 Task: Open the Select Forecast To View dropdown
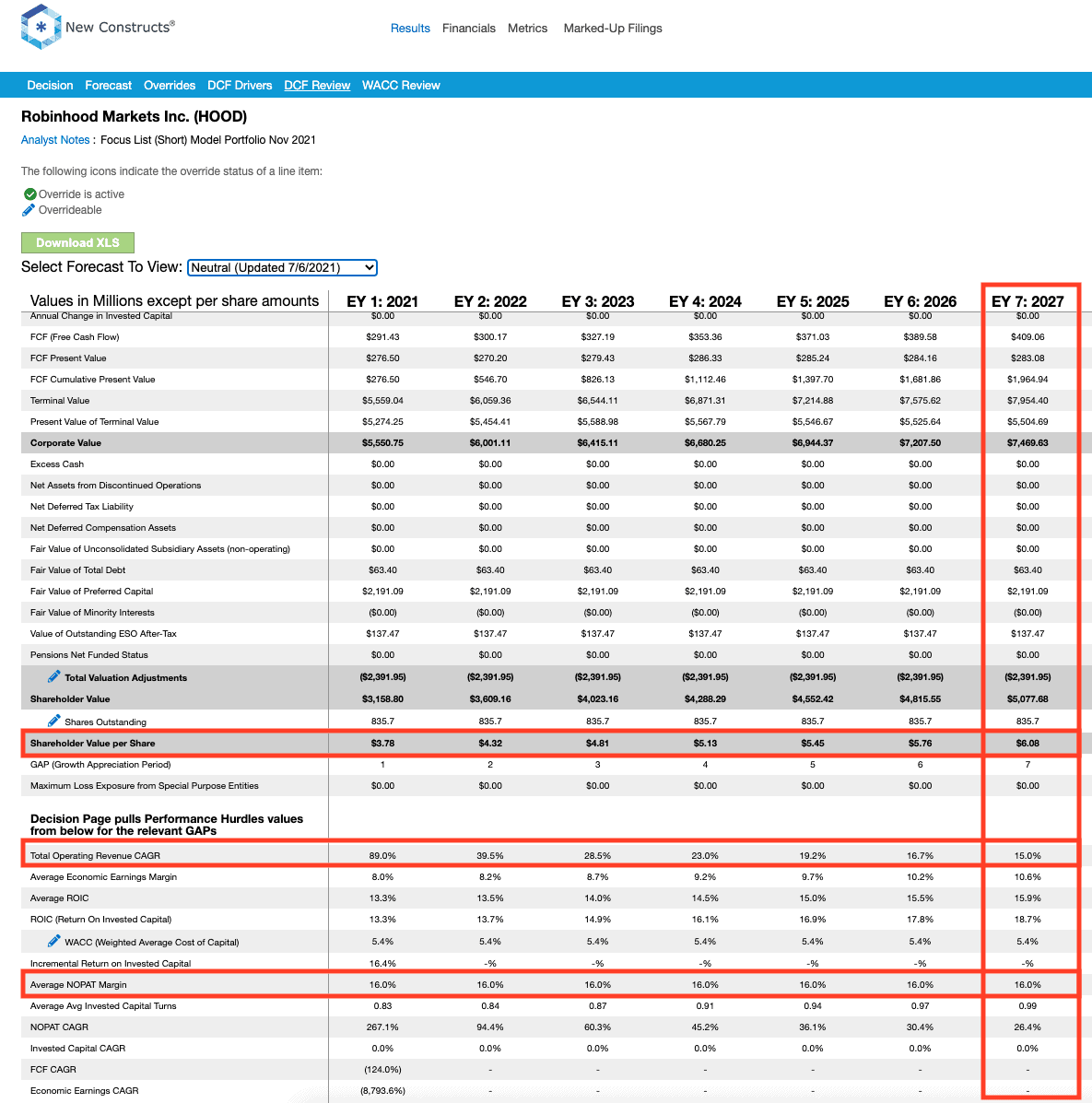pyautogui.click(x=282, y=267)
